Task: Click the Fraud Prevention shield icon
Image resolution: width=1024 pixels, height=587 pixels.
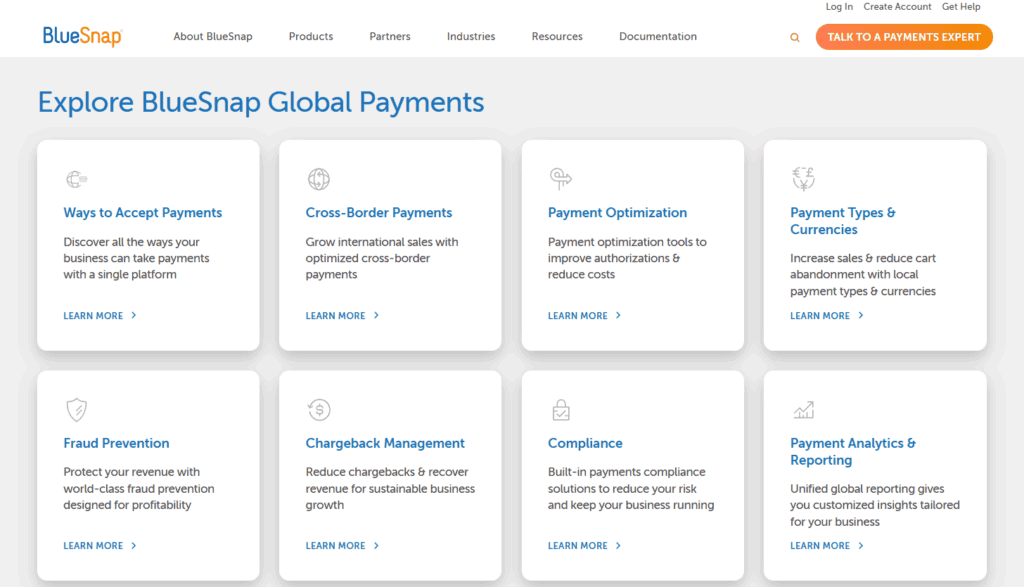Action: [76, 409]
